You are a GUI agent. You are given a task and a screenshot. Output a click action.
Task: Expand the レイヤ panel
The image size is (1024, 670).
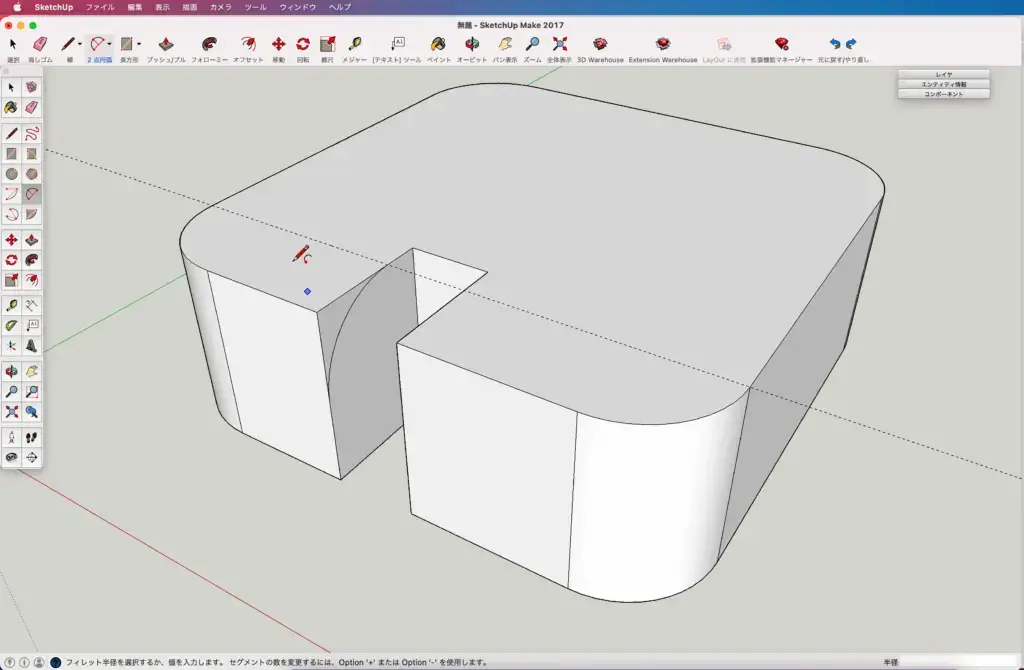pyautogui.click(x=944, y=74)
